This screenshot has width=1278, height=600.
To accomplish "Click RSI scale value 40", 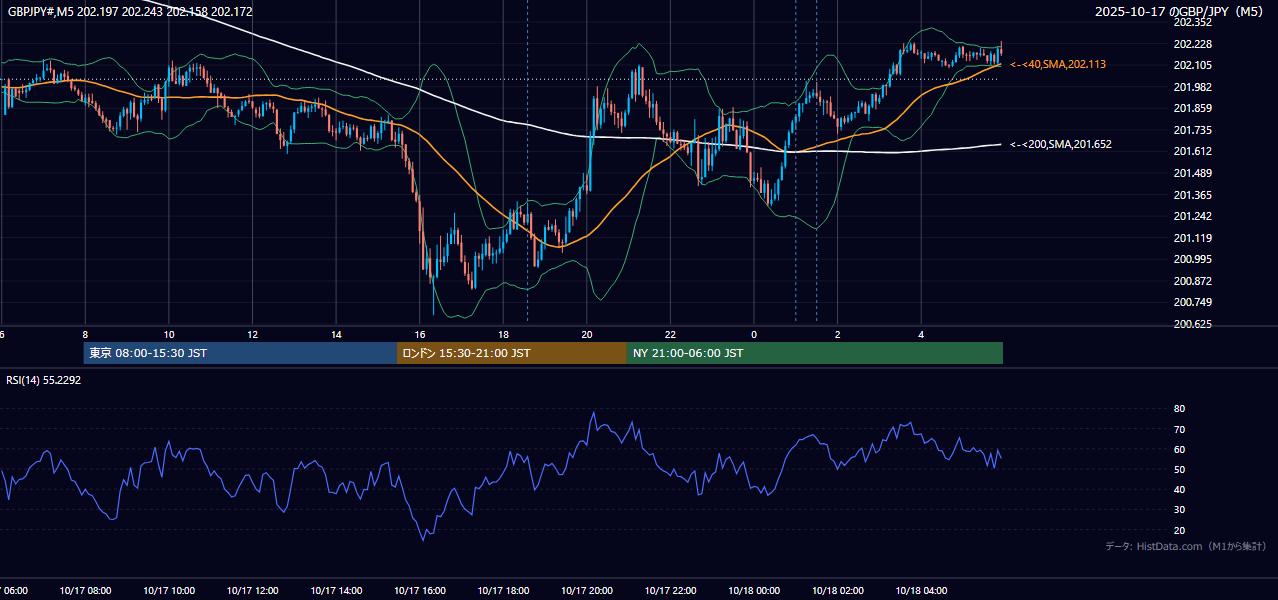I will coord(1179,489).
